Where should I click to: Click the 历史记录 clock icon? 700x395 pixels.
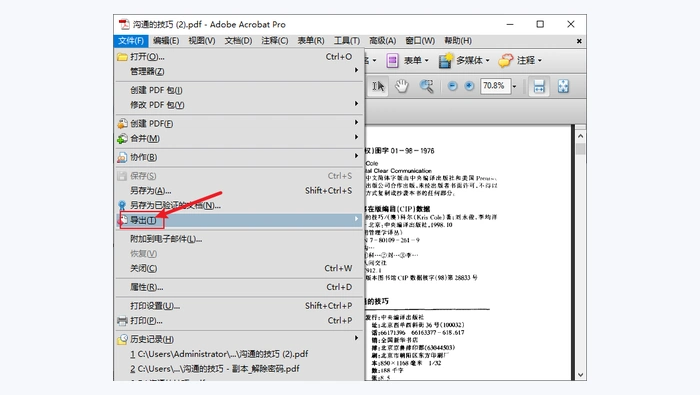pos(122,339)
